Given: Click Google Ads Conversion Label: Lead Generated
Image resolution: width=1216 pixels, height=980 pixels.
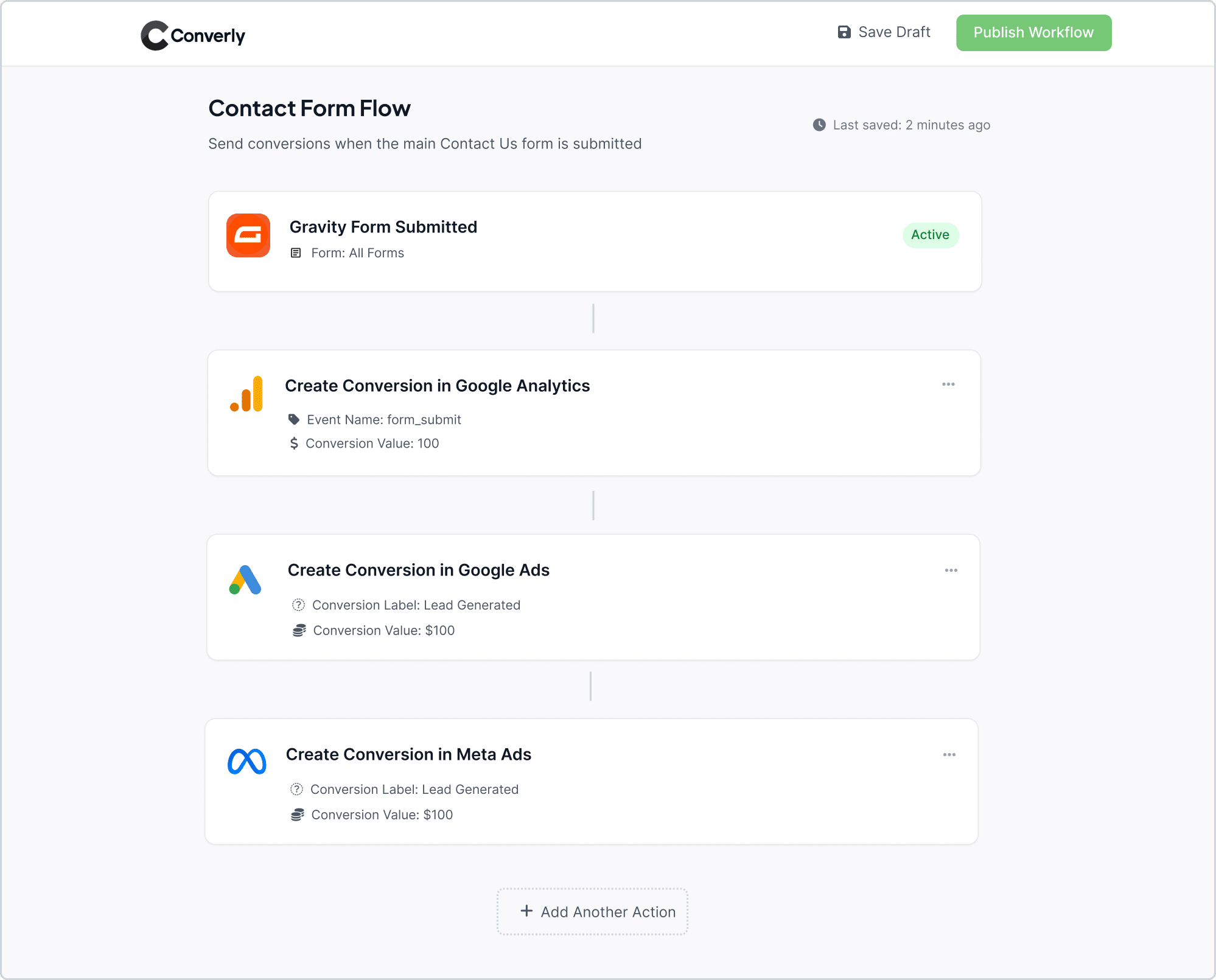Looking at the screenshot, I should point(416,605).
